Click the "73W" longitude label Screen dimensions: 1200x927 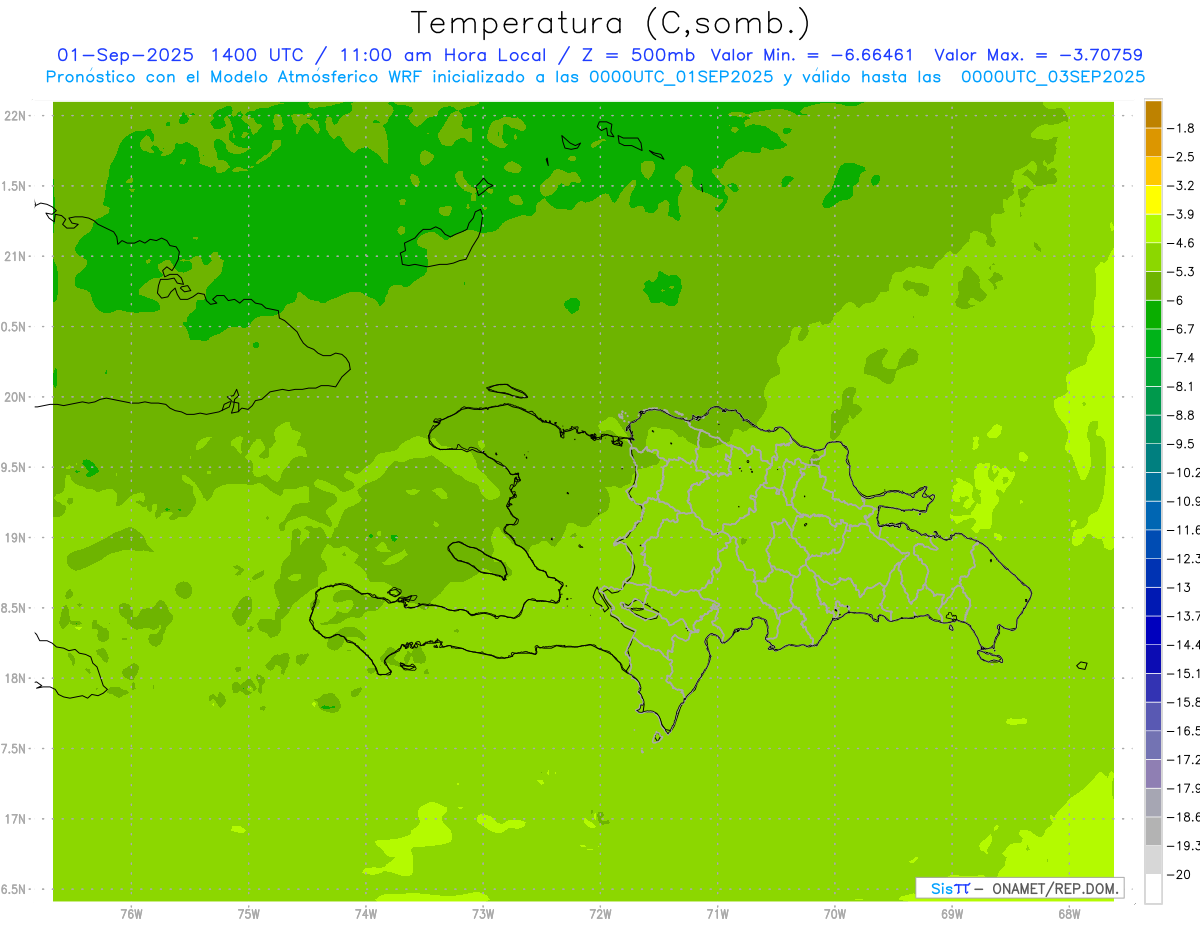(483, 914)
